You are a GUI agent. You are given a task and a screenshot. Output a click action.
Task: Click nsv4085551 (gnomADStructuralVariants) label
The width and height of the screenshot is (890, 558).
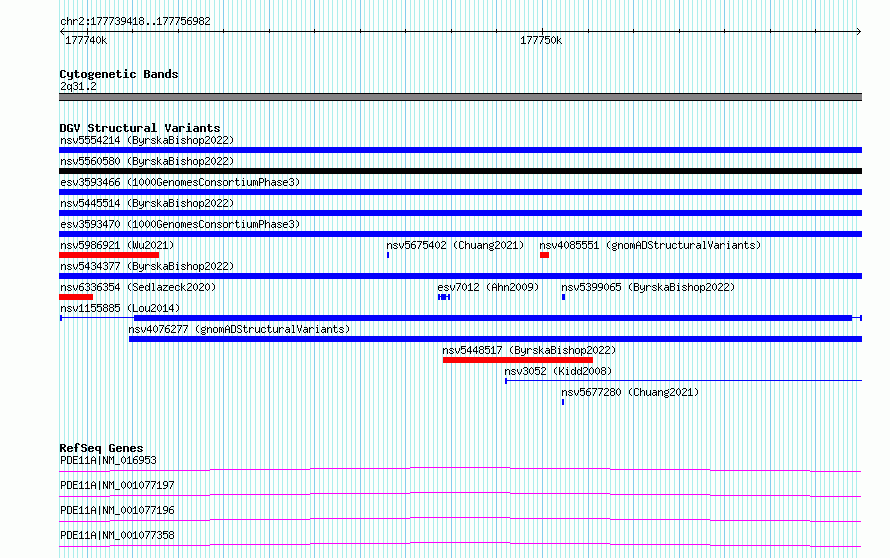click(650, 245)
